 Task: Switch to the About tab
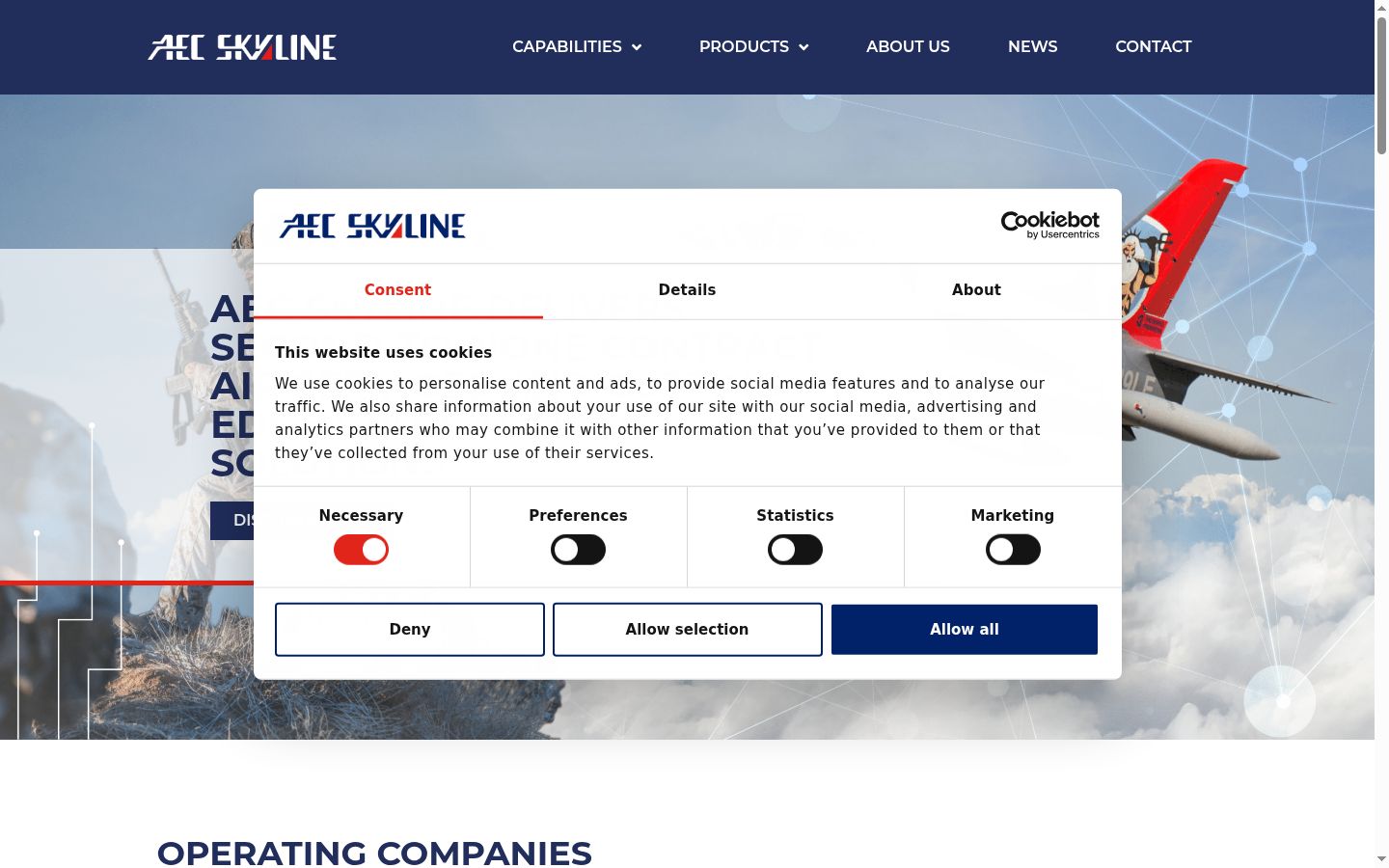pyautogui.click(x=976, y=290)
